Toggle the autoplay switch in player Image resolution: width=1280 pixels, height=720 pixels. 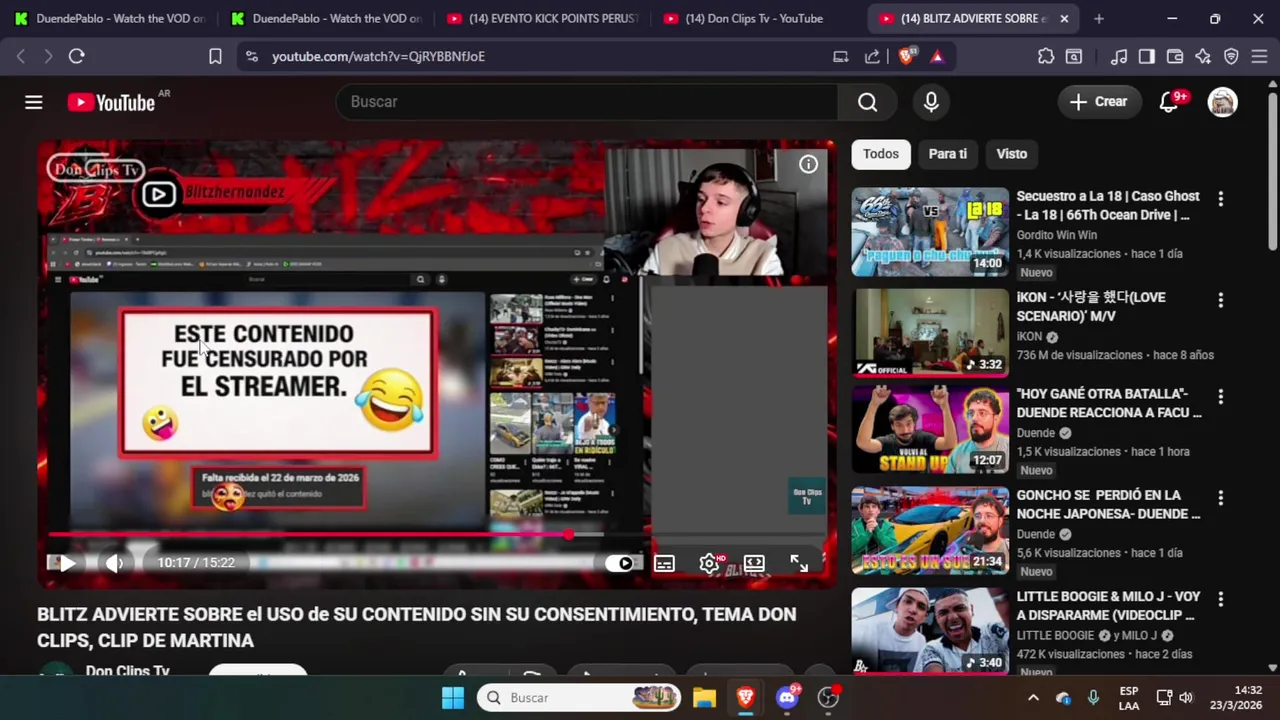(x=621, y=563)
